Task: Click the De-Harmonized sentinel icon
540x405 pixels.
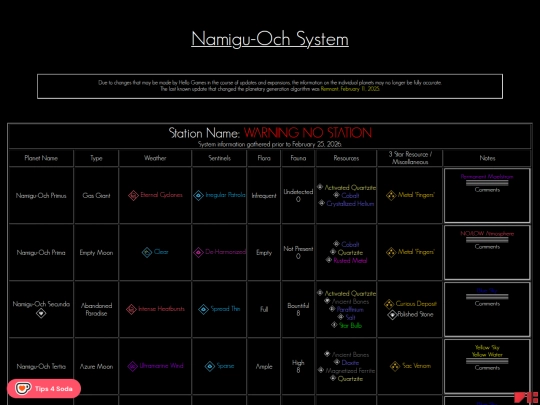Action: pyautogui.click(x=198, y=252)
